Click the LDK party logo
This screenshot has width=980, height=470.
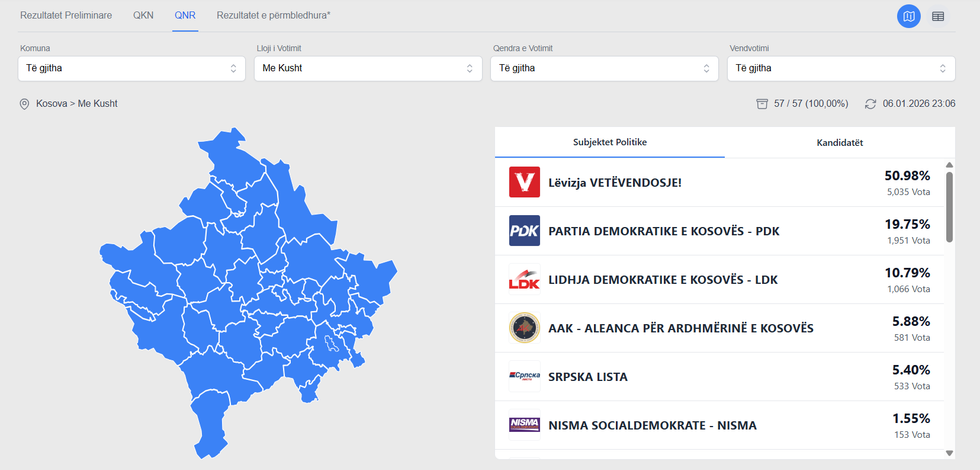click(524, 279)
